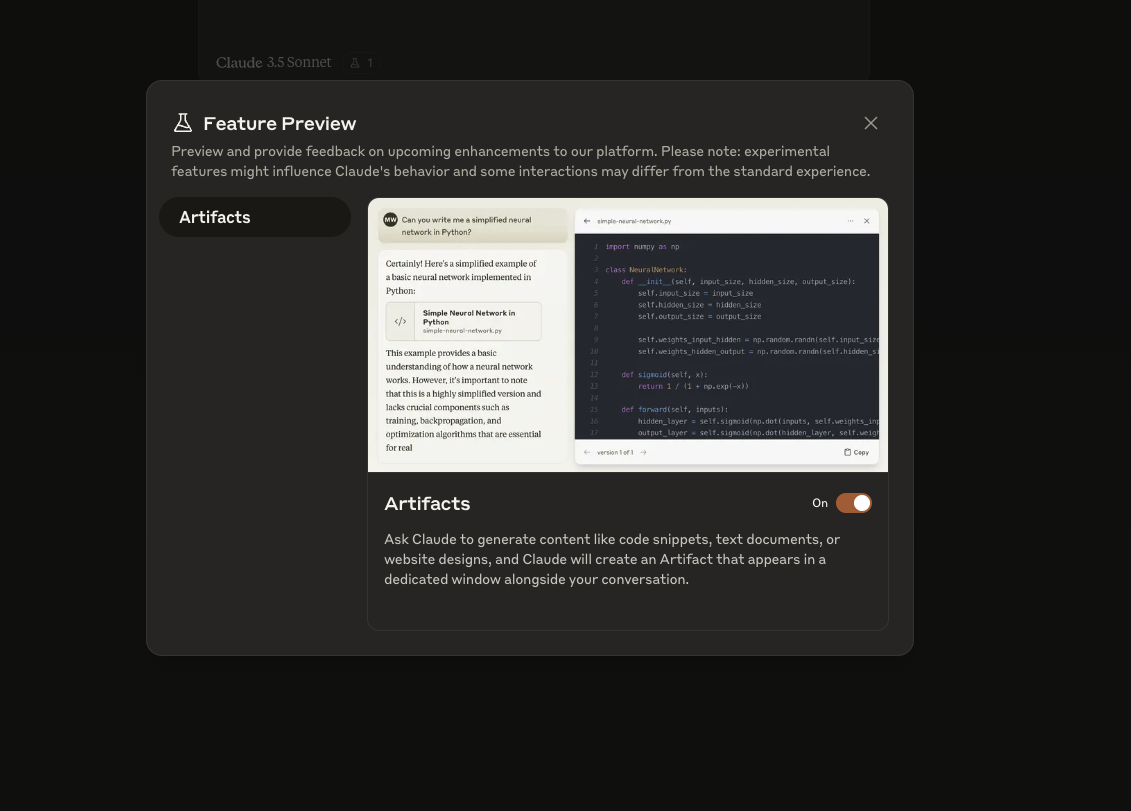Close the Feature Preview dialog
The width and height of the screenshot is (1131, 811).
871,123
